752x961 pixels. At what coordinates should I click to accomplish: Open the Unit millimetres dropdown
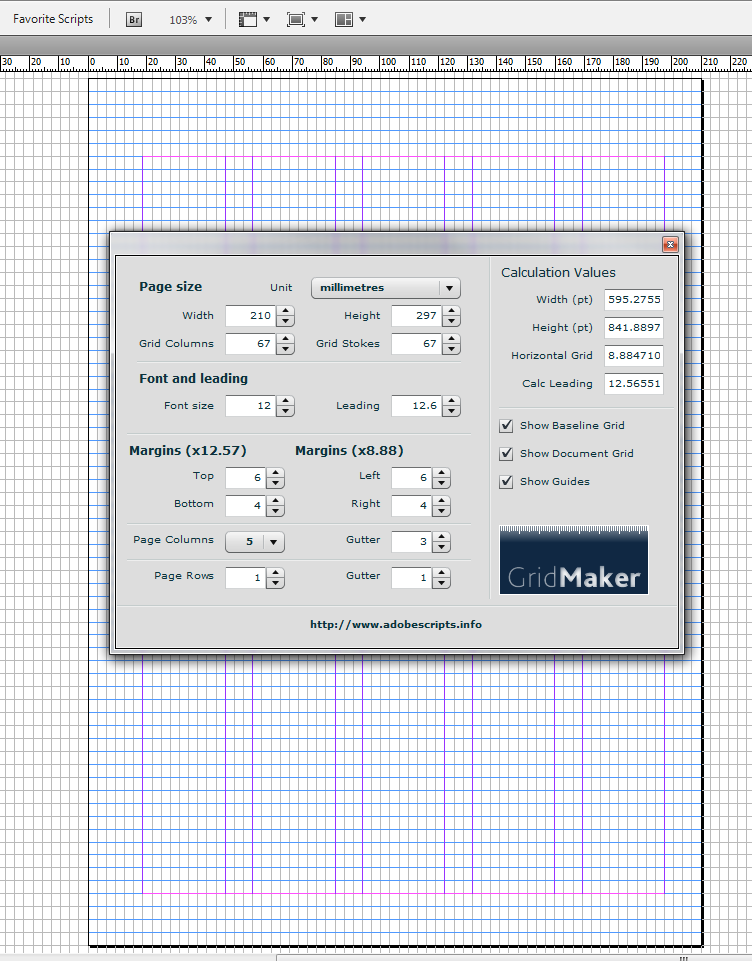click(x=385, y=287)
